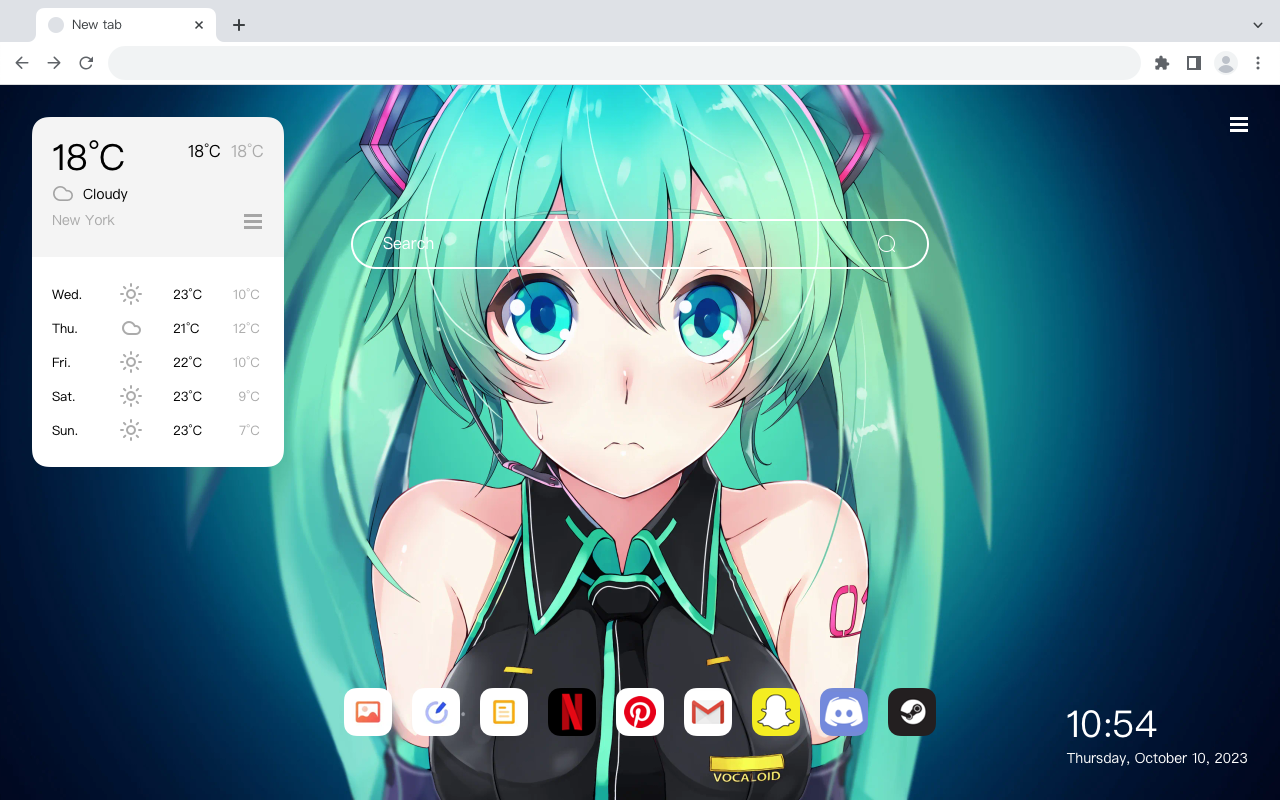Click the large 18°C current temperature
The height and width of the screenshot is (800, 1280).
pyautogui.click(x=88, y=157)
